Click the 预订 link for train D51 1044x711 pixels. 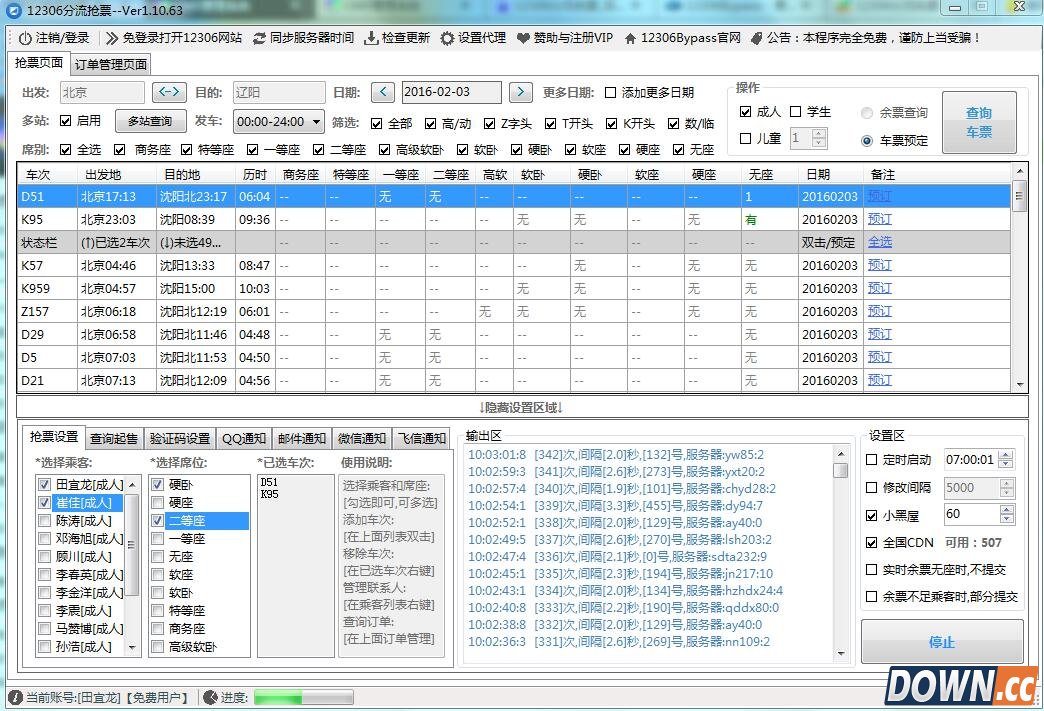click(878, 195)
